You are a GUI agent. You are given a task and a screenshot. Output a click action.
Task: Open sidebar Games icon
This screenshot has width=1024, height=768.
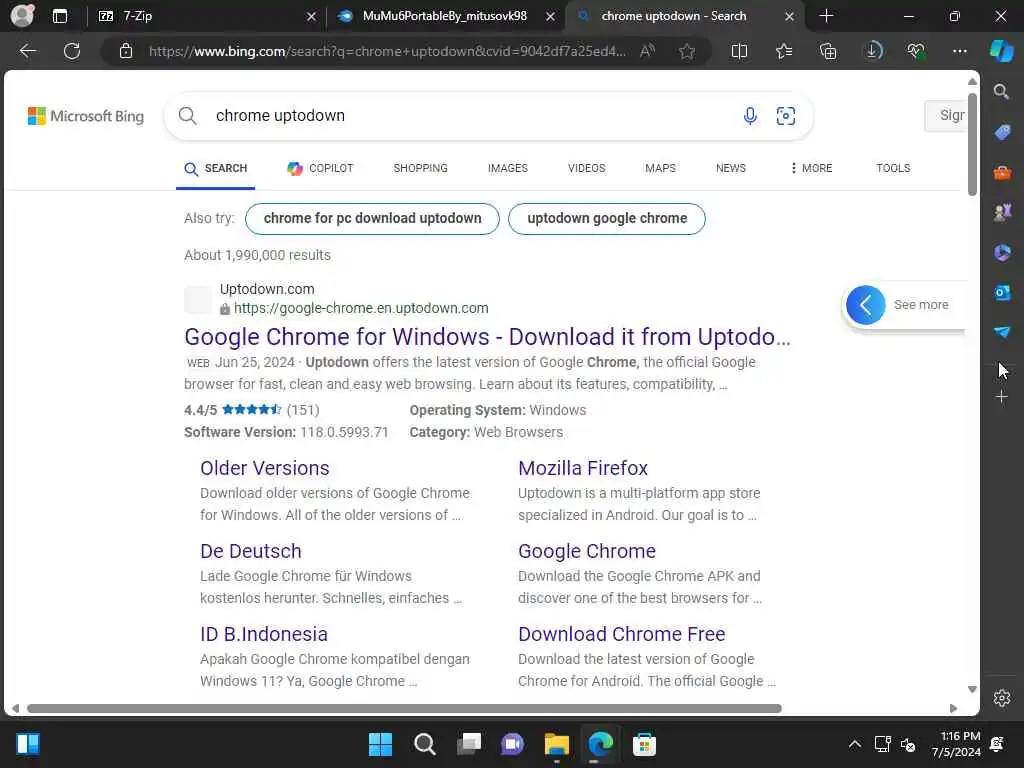point(1002,212)
